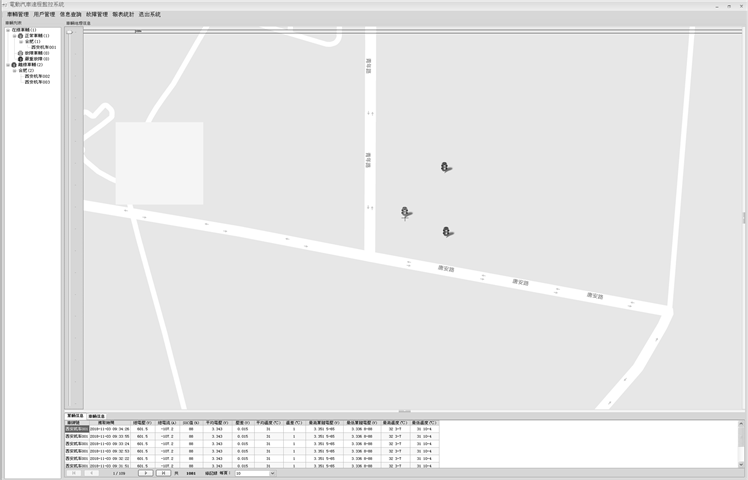The width and height of the screenshot is (748, 480).
Task: Select the row with time 09:33:24
Action: (252, 444)
